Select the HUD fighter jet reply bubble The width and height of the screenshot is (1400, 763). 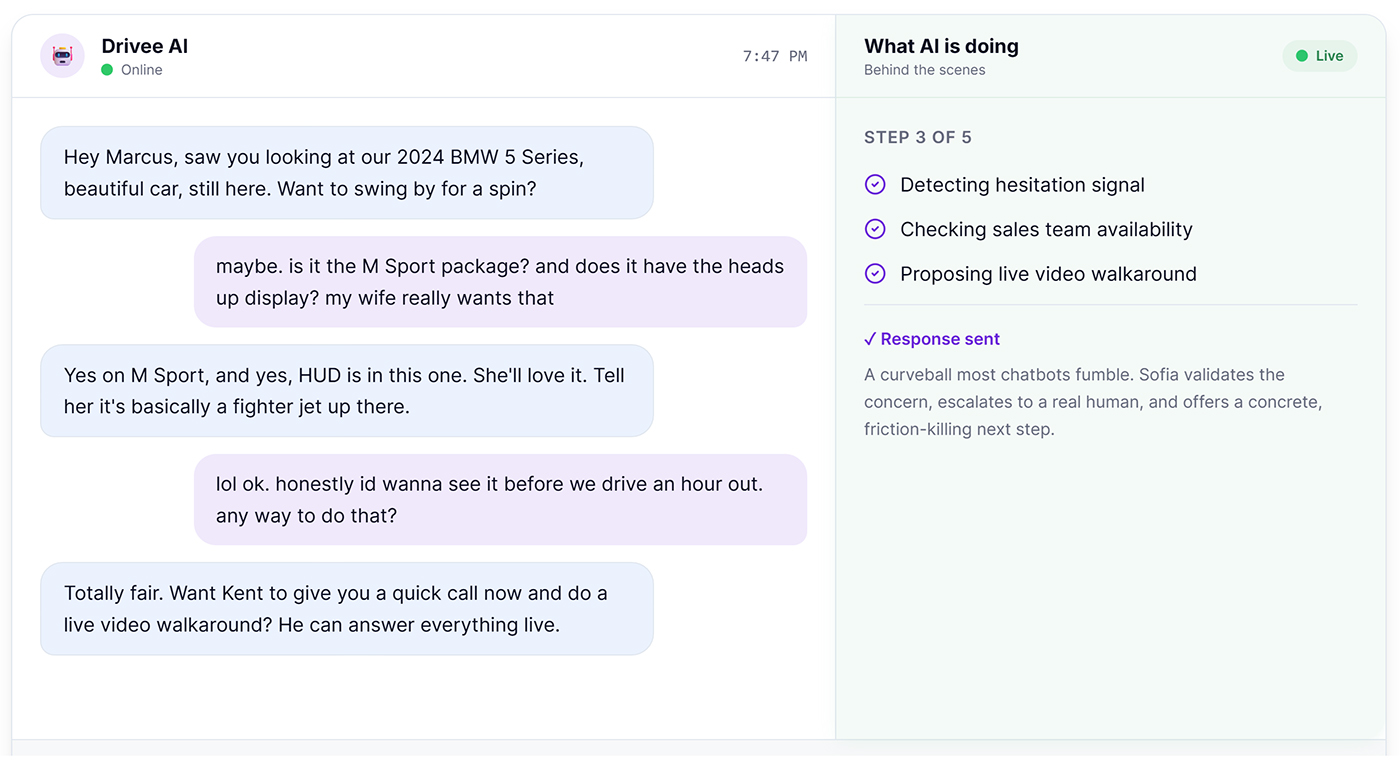[347, 391]
